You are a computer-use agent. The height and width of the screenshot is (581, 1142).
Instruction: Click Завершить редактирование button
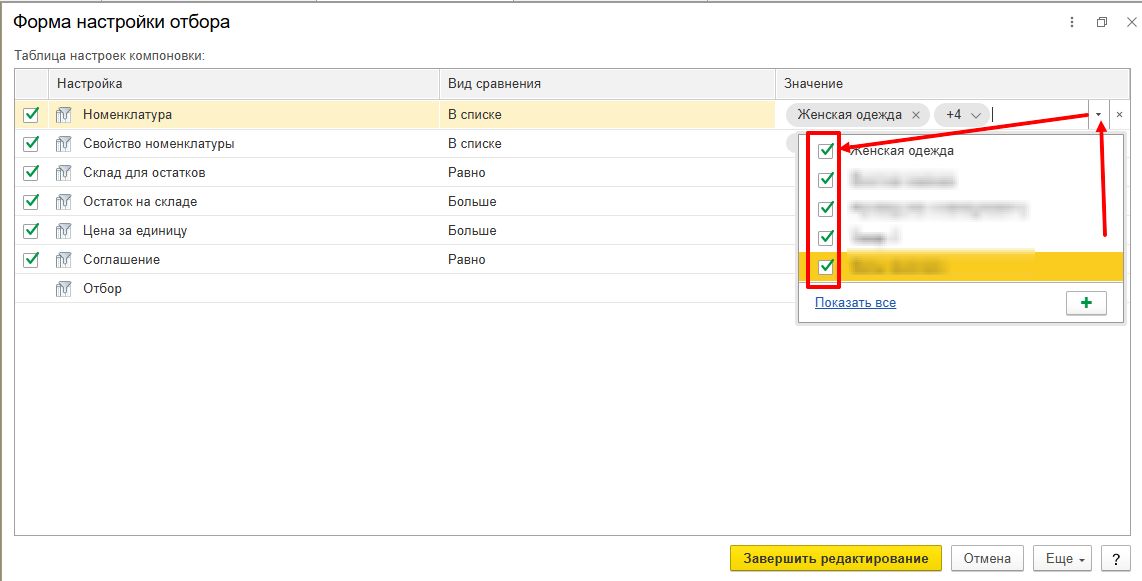click(835, 558)
